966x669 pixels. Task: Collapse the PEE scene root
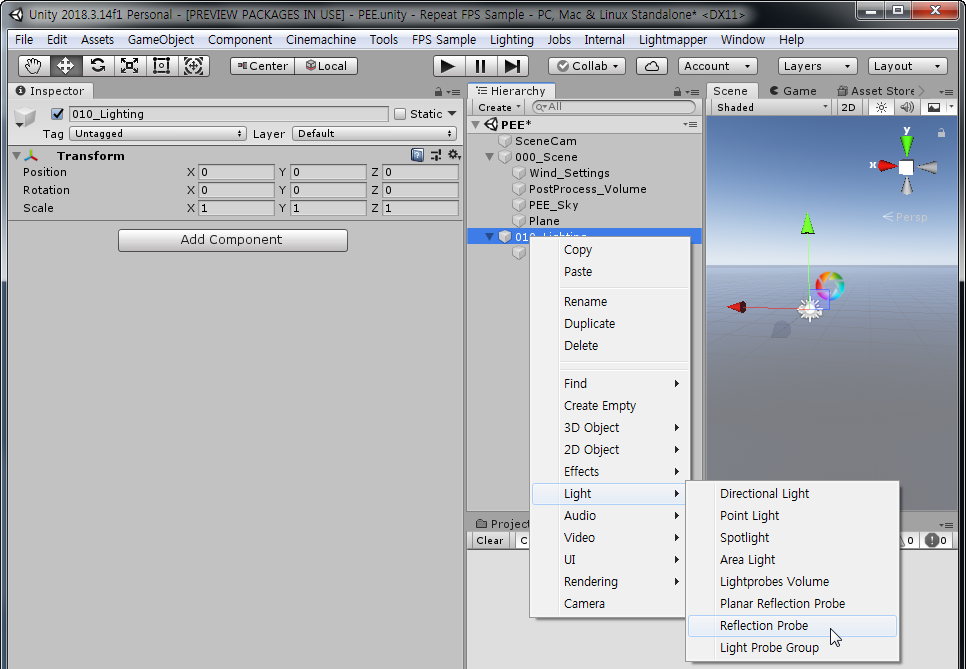pyautogui.click(x=476, y=125)
